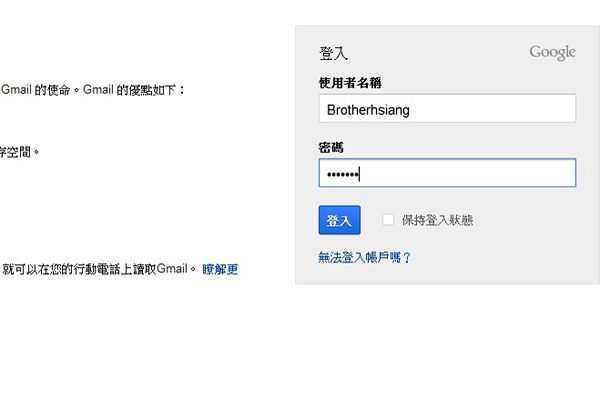The height and width of the screenshot is (400, 600).
Task: Click empty right side of username field
Action: point(497,108)
